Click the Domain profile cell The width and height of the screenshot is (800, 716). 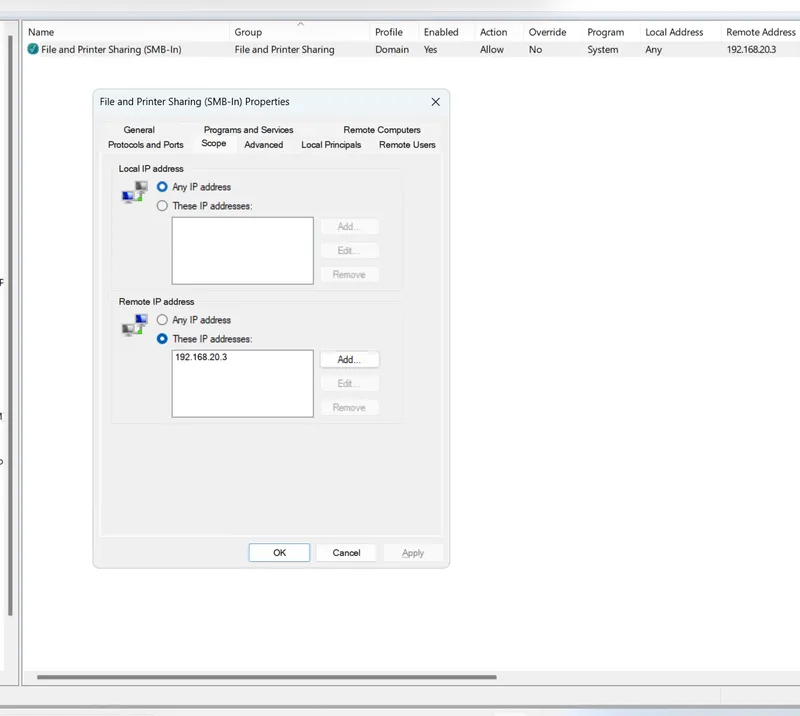pyautogui.click(x=392, y=50)
